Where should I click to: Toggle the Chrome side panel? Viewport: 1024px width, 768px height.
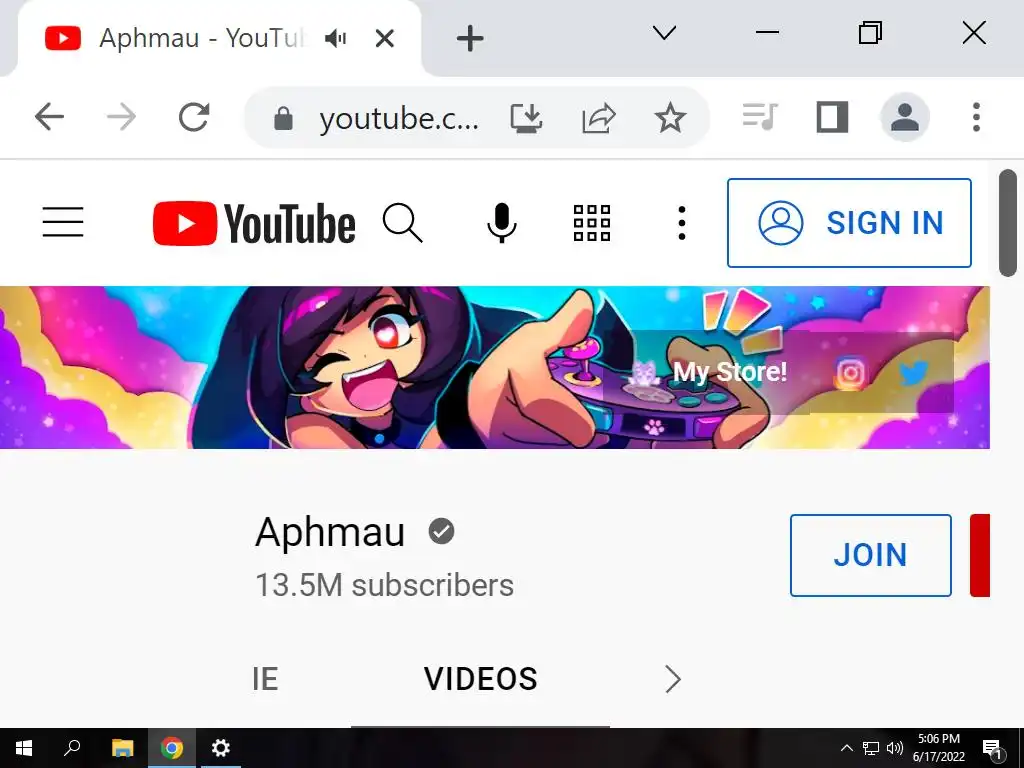(x=833, y=118)
